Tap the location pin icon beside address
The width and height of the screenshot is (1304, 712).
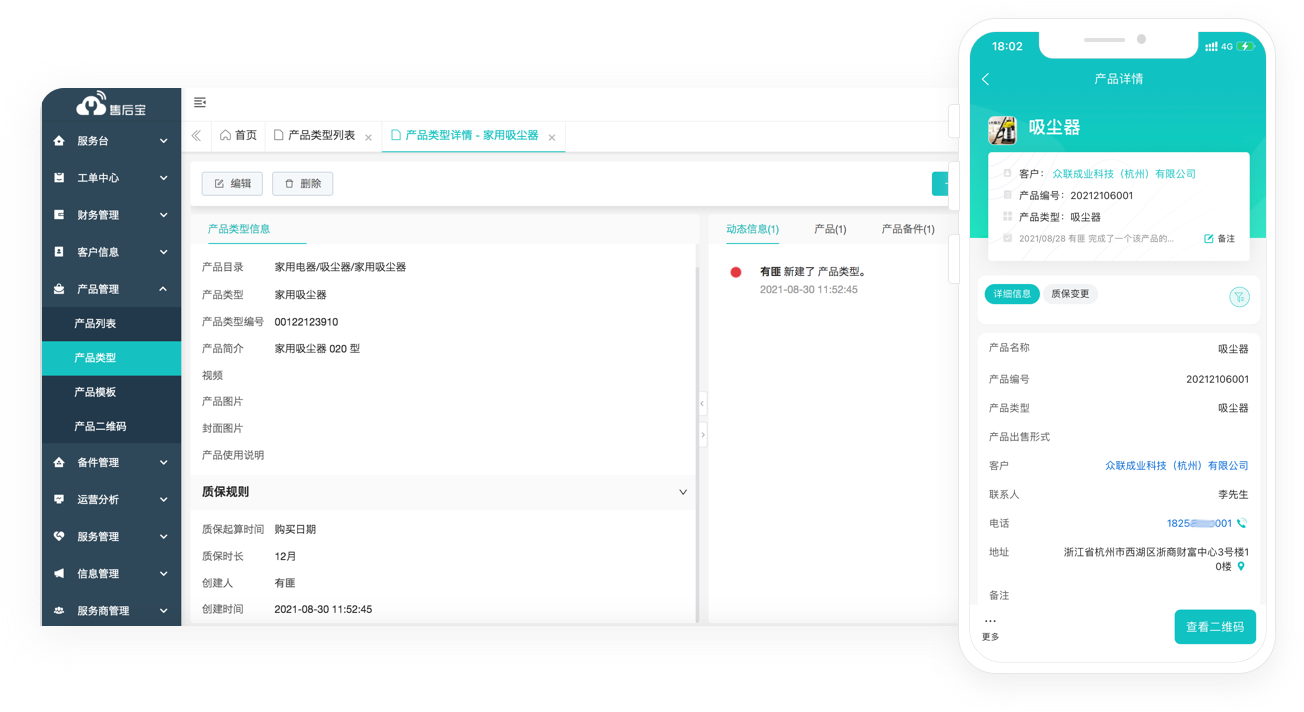point(1242,566)
